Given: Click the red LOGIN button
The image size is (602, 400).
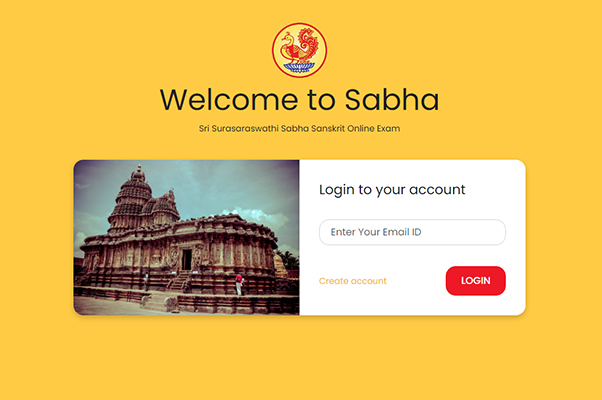Looking at the screenshot, I should [475, 281].
